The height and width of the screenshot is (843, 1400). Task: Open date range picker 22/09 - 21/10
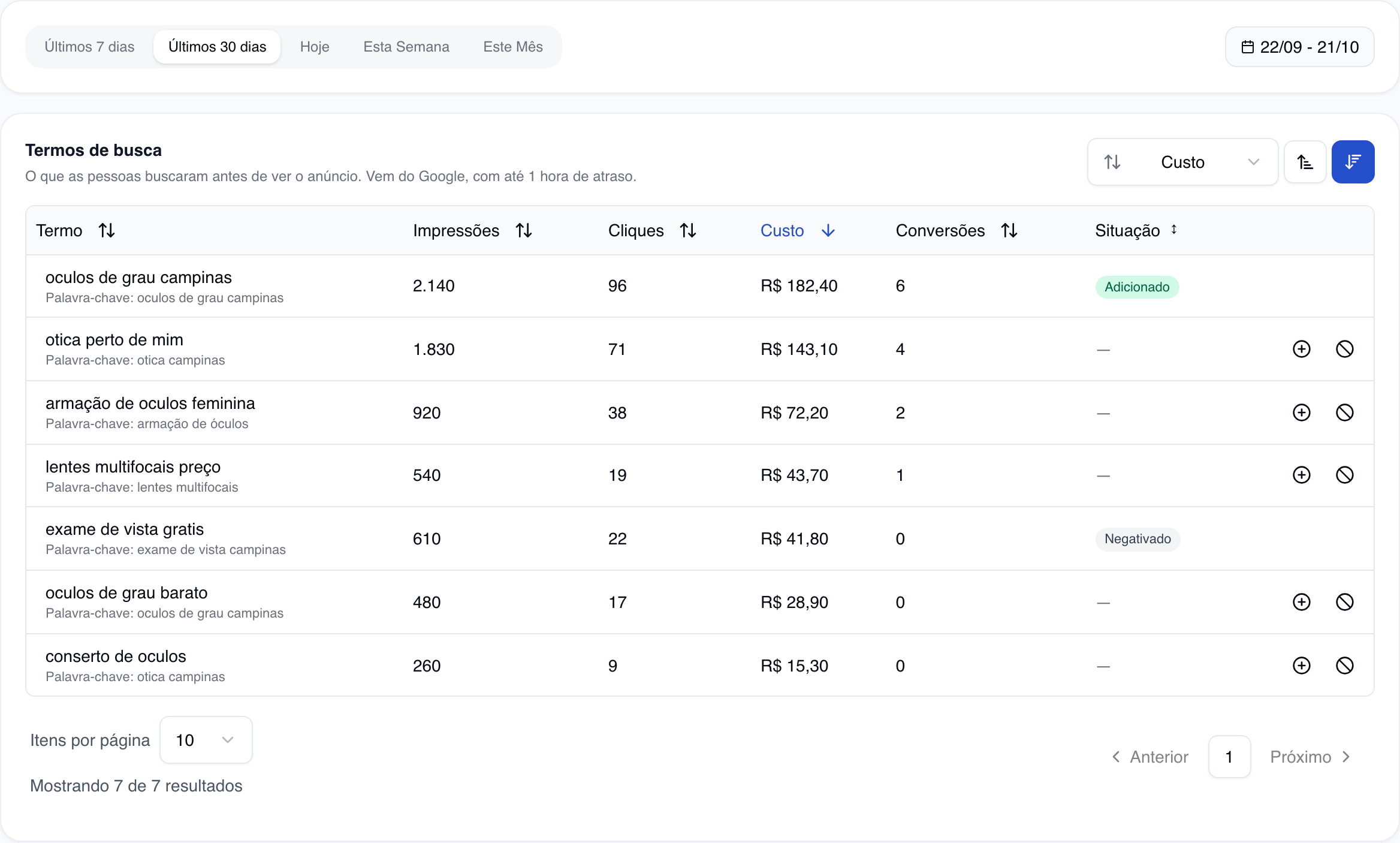click(x=1299, y=47)
